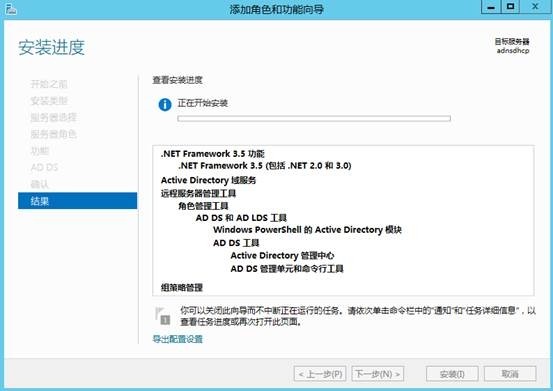Click the 导出配置设置 link
Image resolution: width=553 pixels, height=391 pixels.
pyautogui.click(x=177, y=339)
